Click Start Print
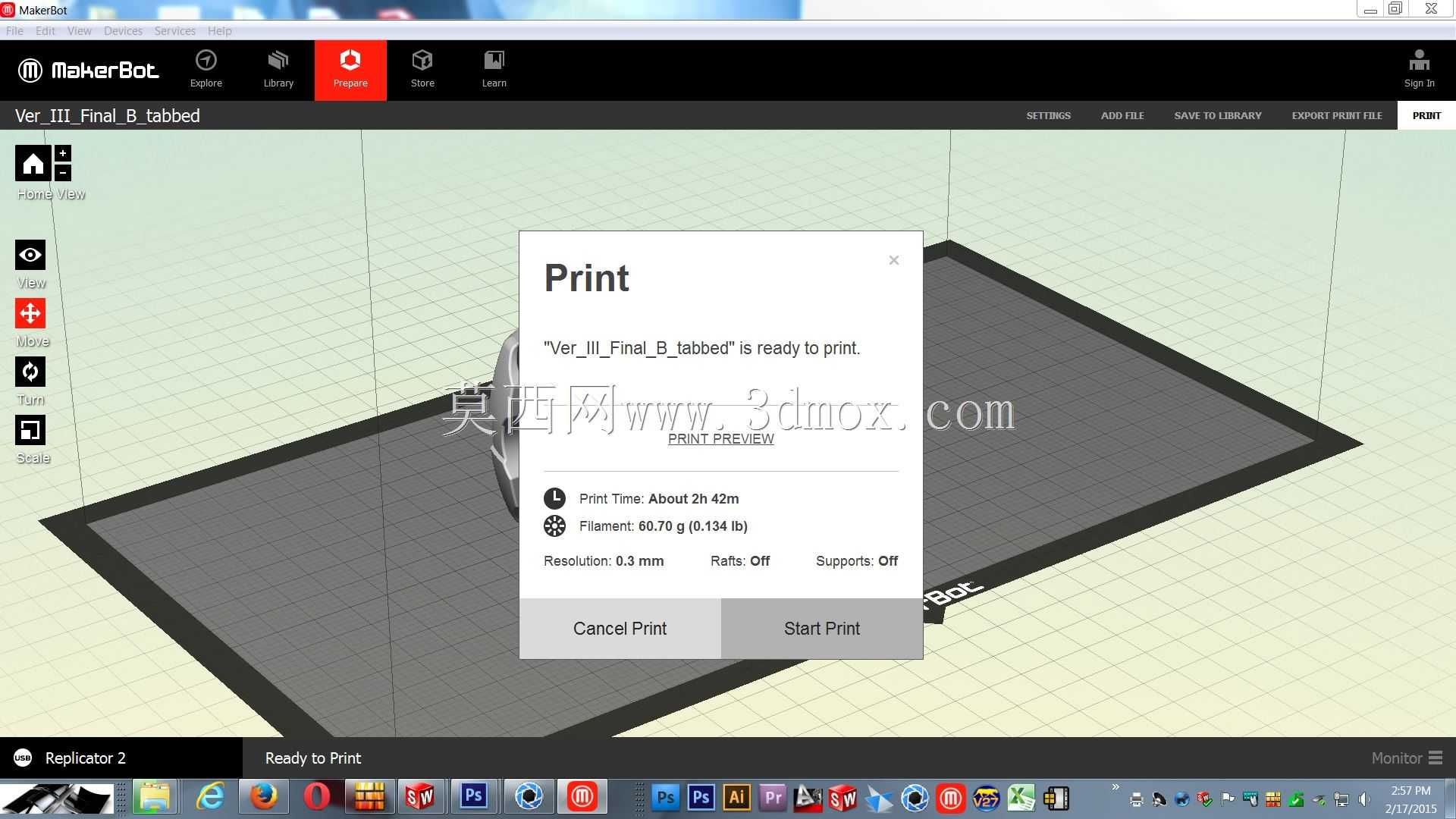The image size is (1456, 819). tap(822, 629)
